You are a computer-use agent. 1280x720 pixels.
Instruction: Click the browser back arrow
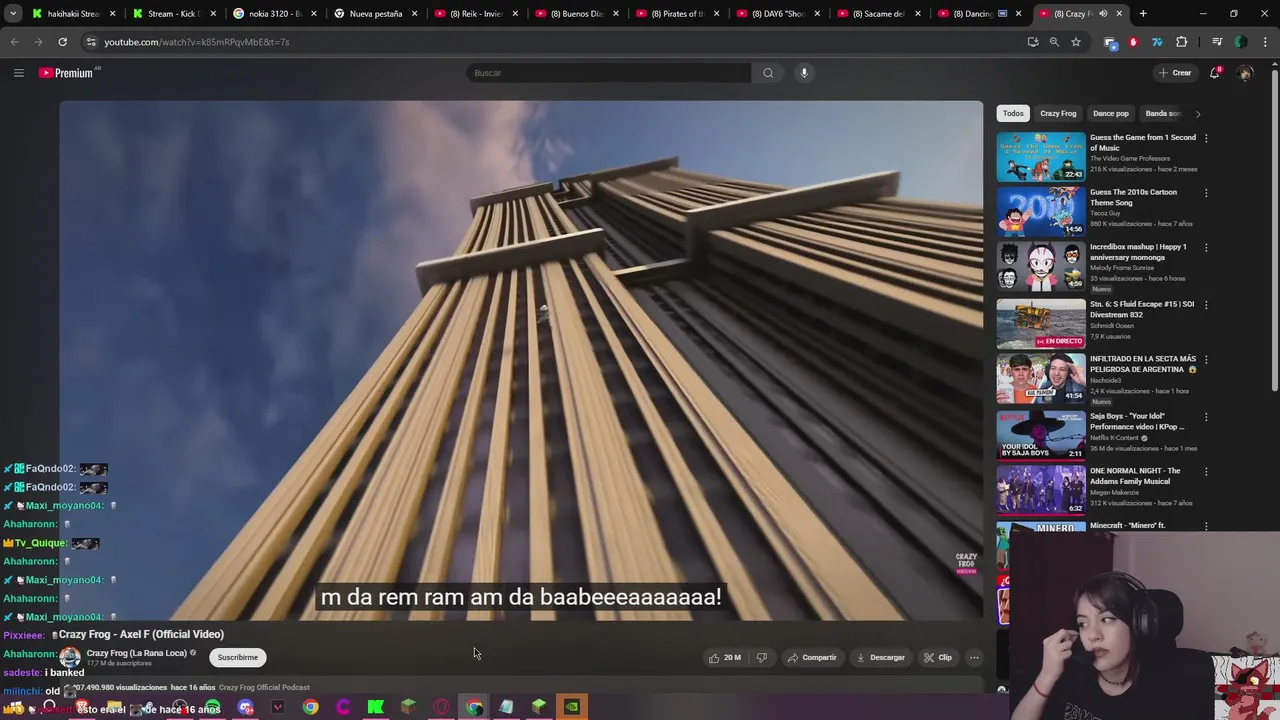14,42
